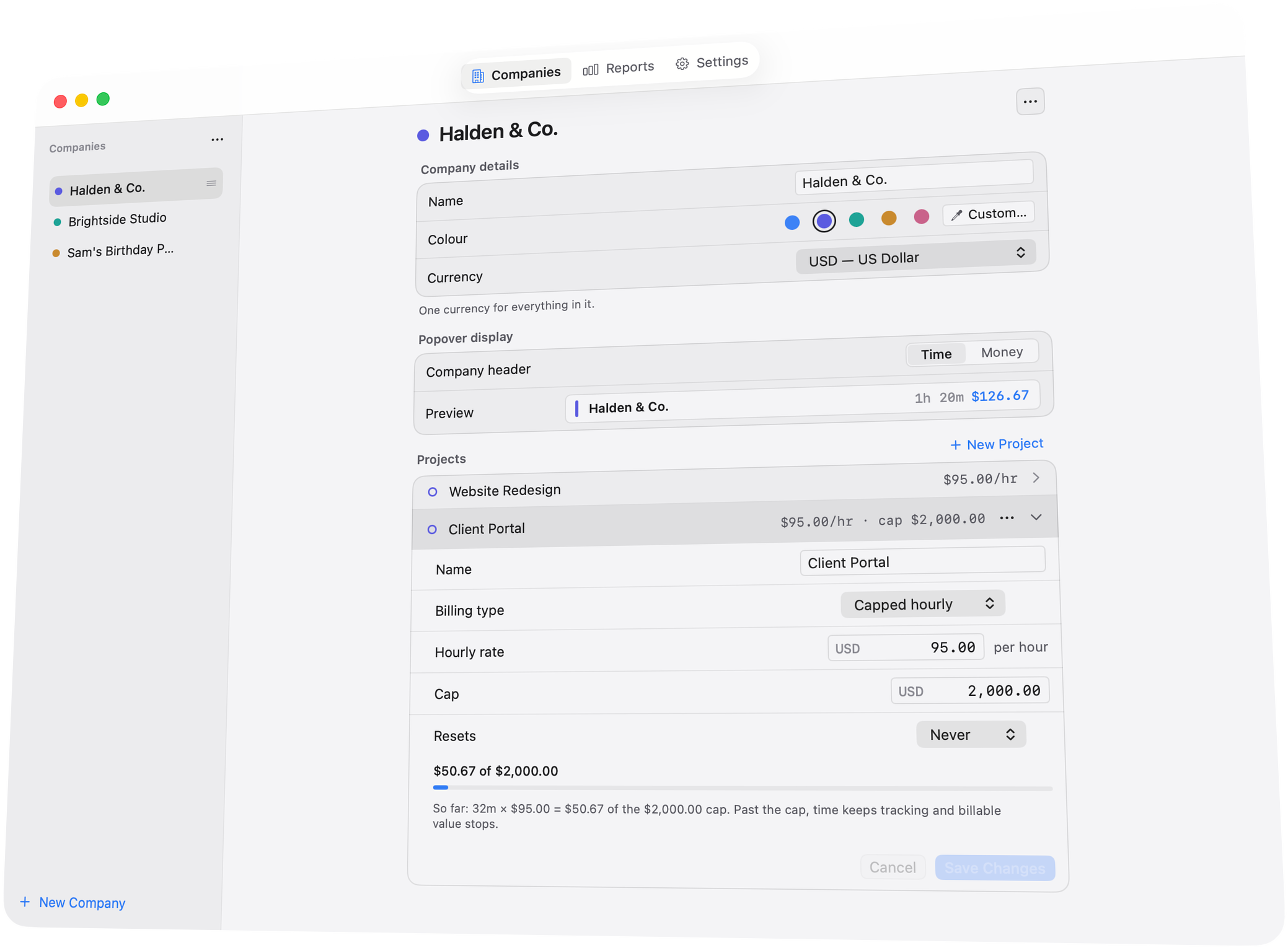
Task: Click the plus icon for New Company
Action: (x=25, y=902)
